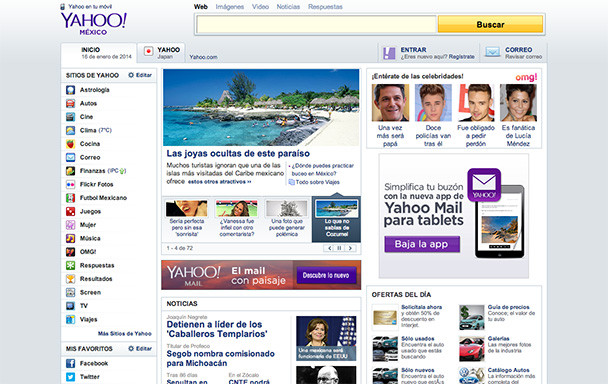Open the Screen icon

(70, 292)
